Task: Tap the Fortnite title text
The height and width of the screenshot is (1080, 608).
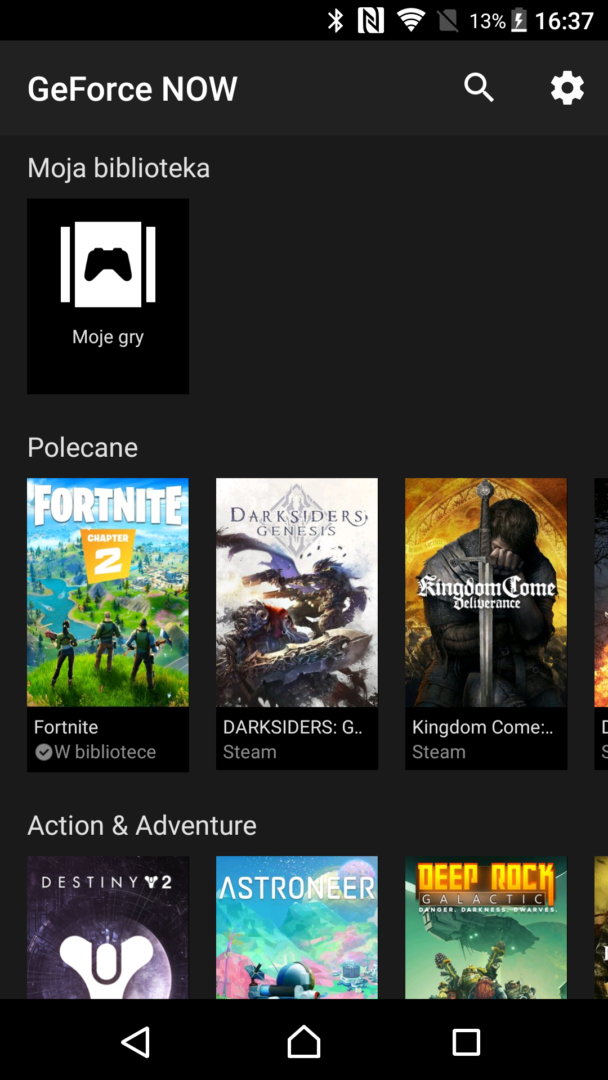Action: [x=66, y=727]
